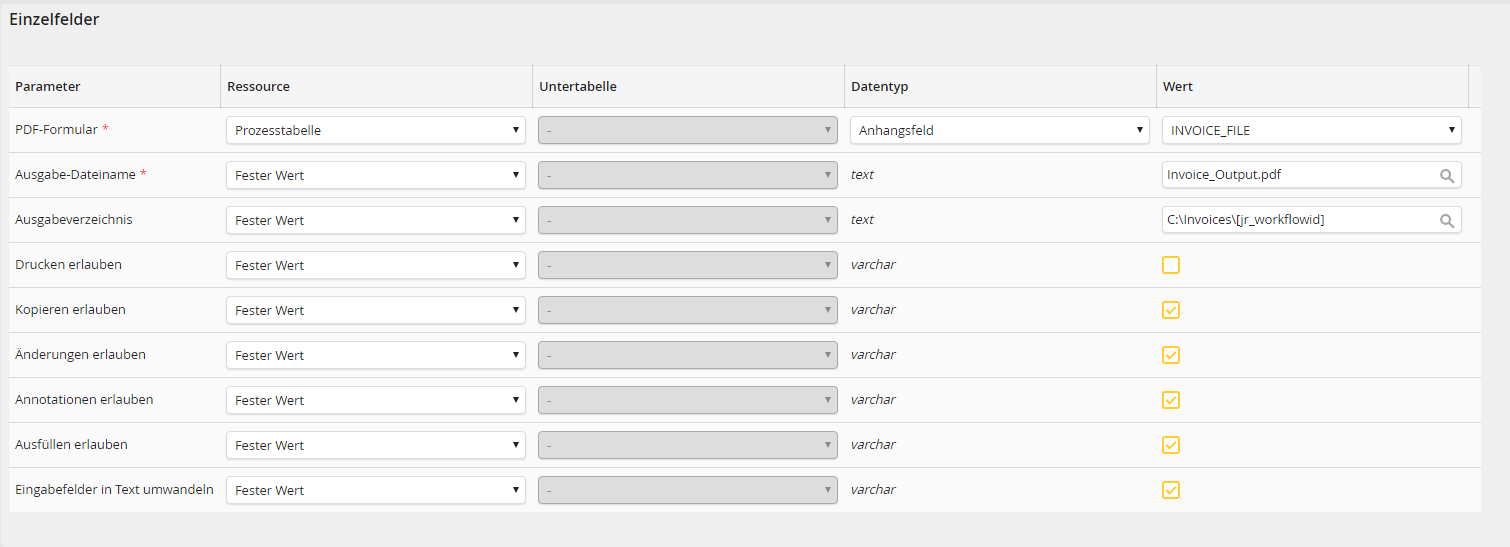Screen dimensions: 1510x547
Task: Open Ressource dropdown for PDF-Formular
Action: [376, 130]
